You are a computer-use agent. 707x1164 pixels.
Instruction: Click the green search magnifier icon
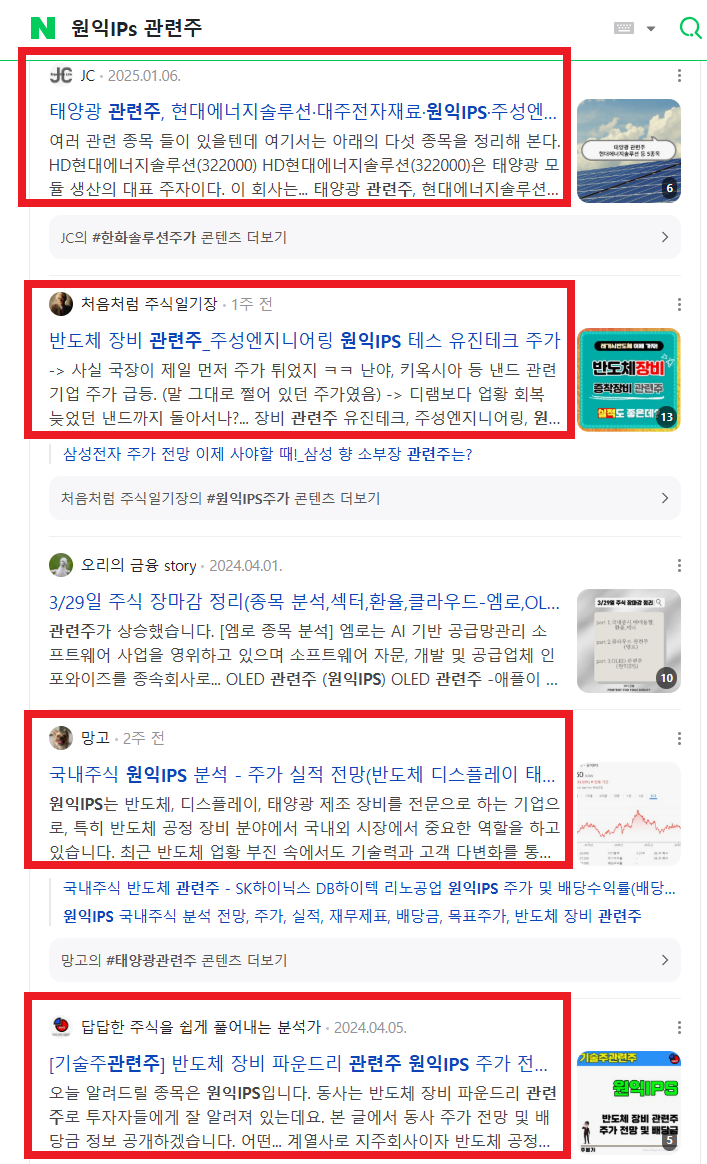click(690, 28)
